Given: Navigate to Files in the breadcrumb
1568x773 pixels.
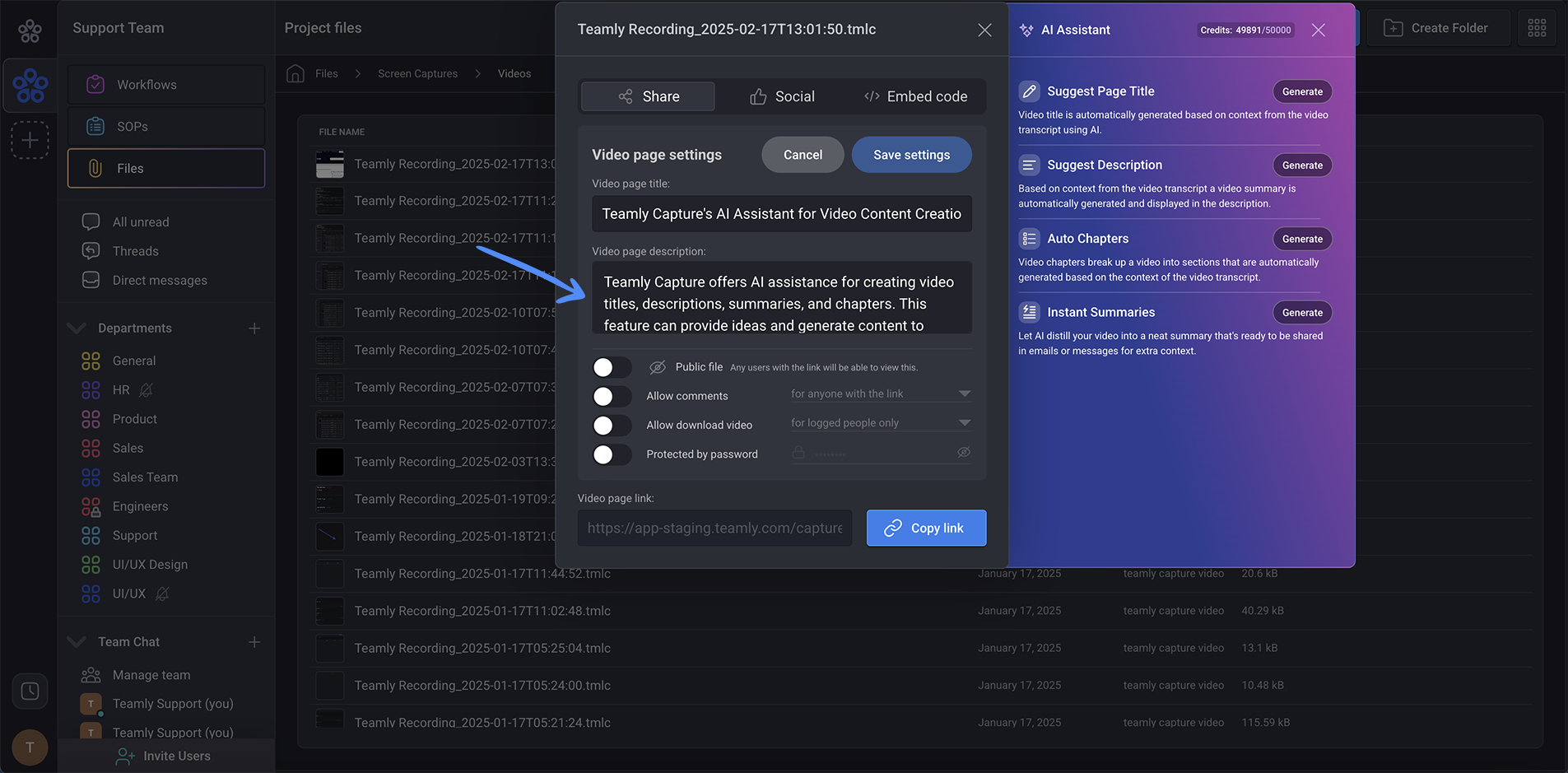Looking at the screenshot, I should tap(327, 73).
